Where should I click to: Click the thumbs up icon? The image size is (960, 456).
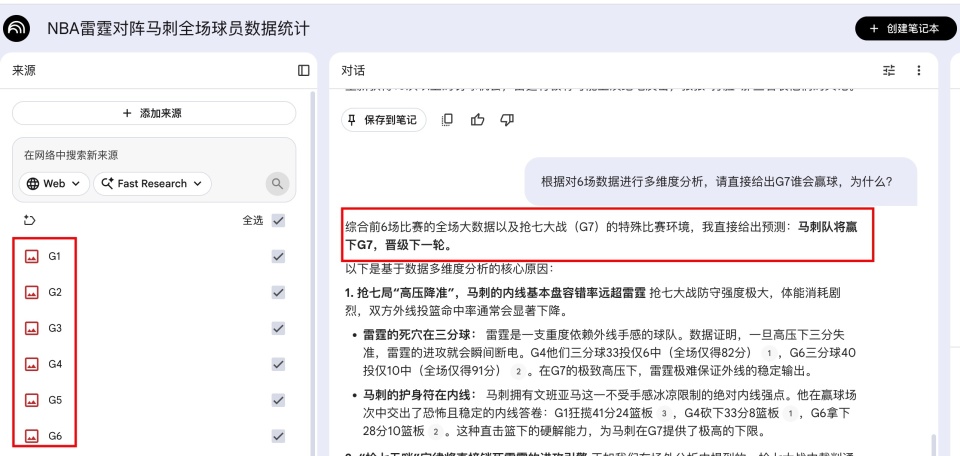478,120
